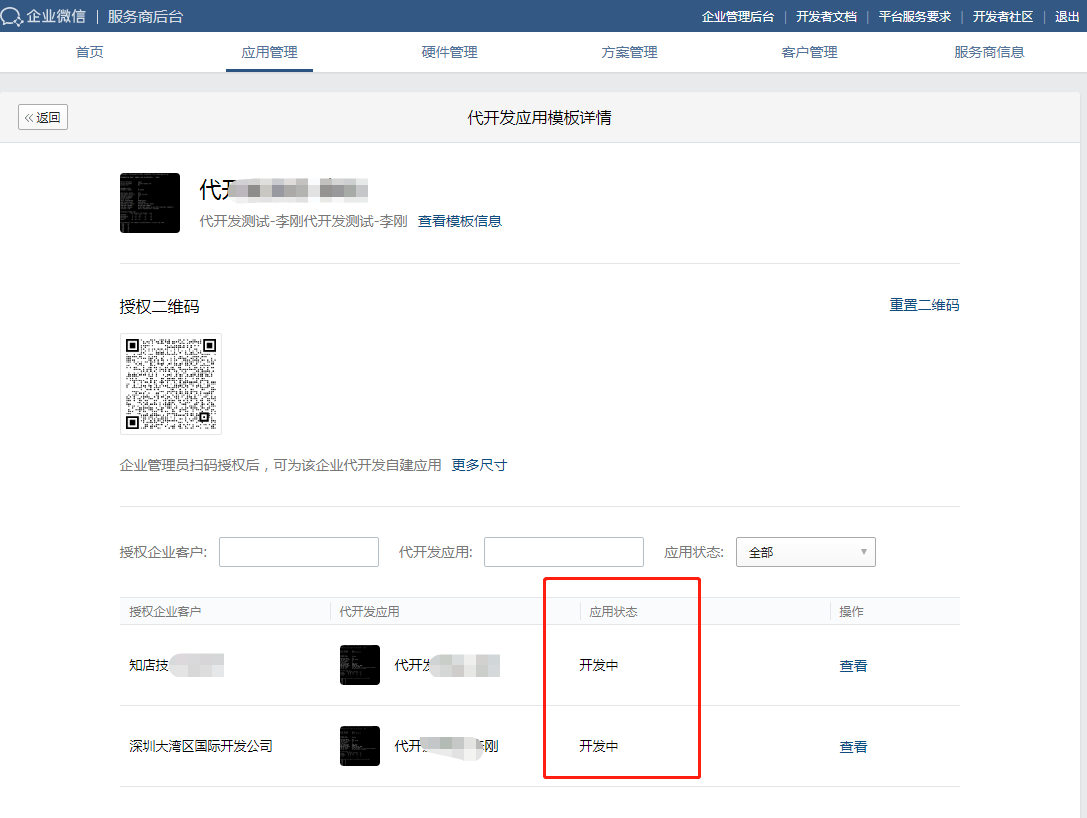The height and width of the screenshot is (818, 1087).
Task: Click the app icon in the 知店技 row
Action: click(x=359, y=665)
